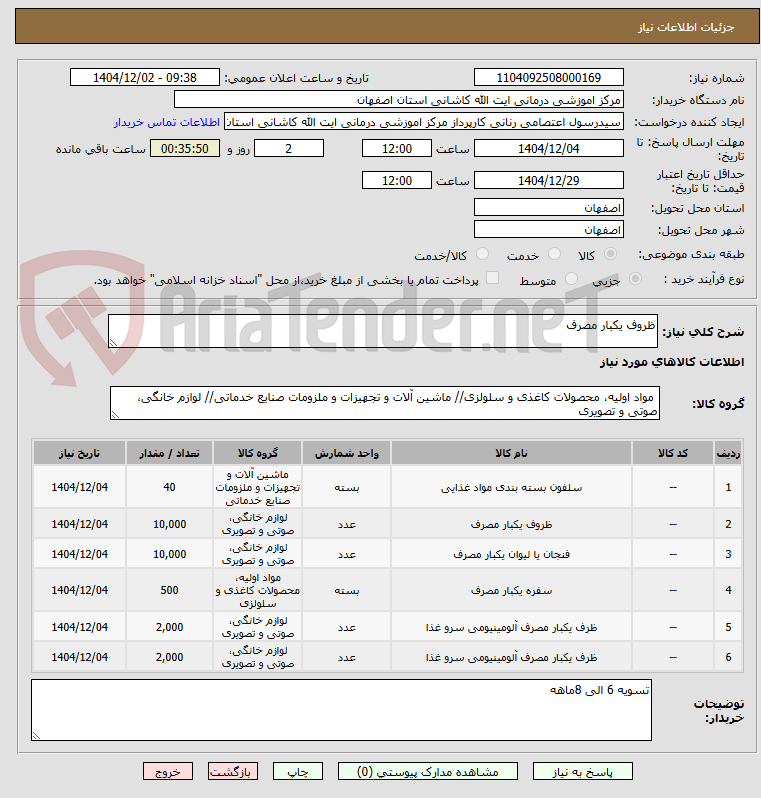This screenshot has height=798, width=761.
Task: Open اطلاعات تماس خریدار link
Action: [166, 123]
